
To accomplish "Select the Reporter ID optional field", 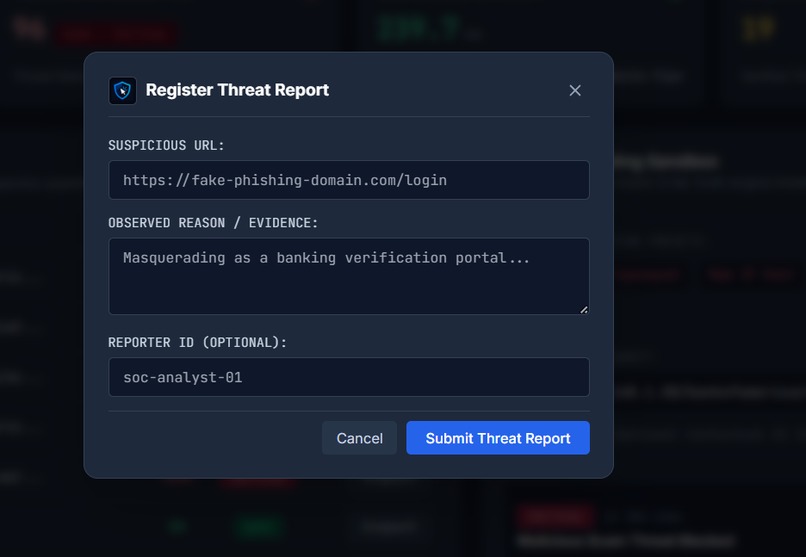I will (349, 377).
